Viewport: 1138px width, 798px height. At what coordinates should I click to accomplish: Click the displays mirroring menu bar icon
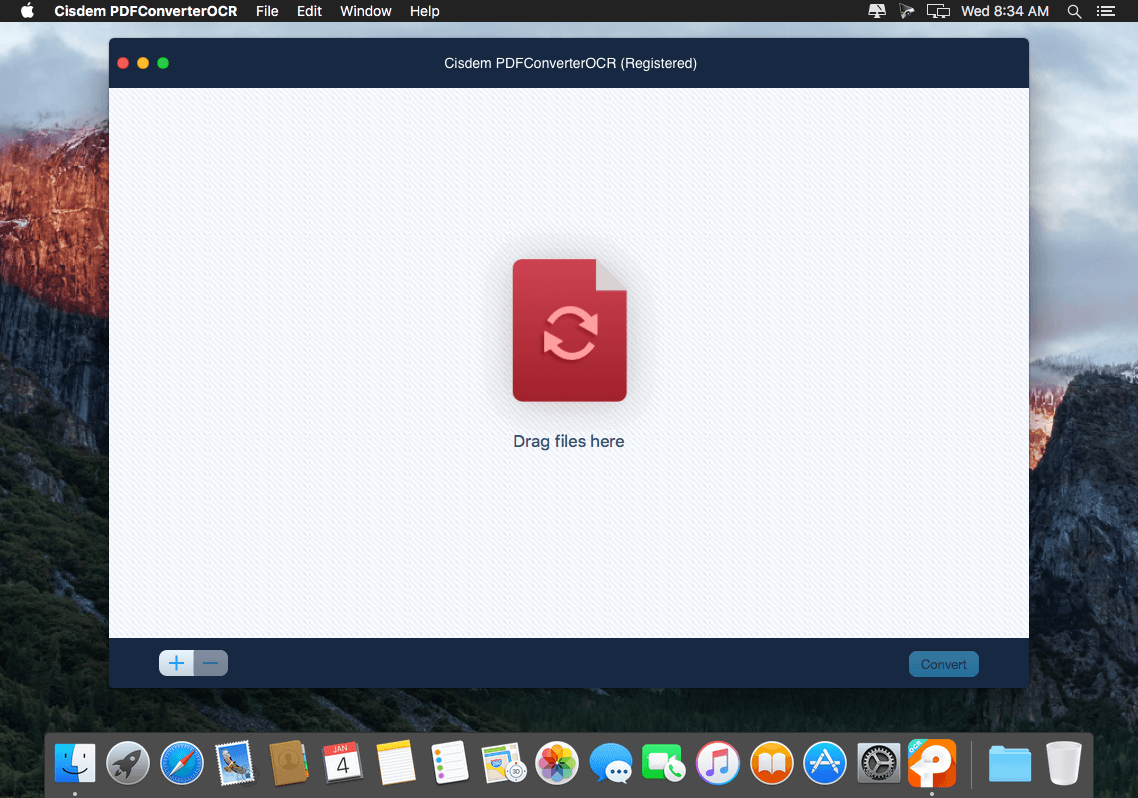click(938, 11)
